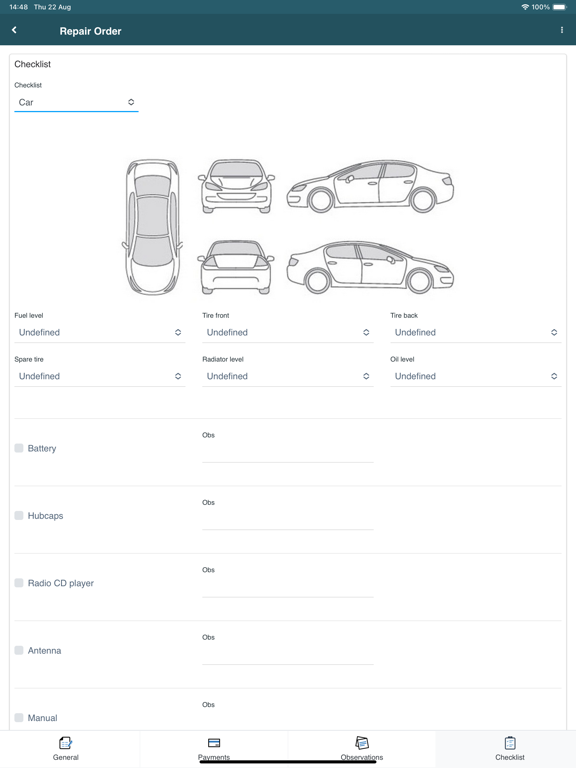Tap the battery status indicator
Image resolution: width=576 pixels, height=768 pixels.
click(559, 7)
